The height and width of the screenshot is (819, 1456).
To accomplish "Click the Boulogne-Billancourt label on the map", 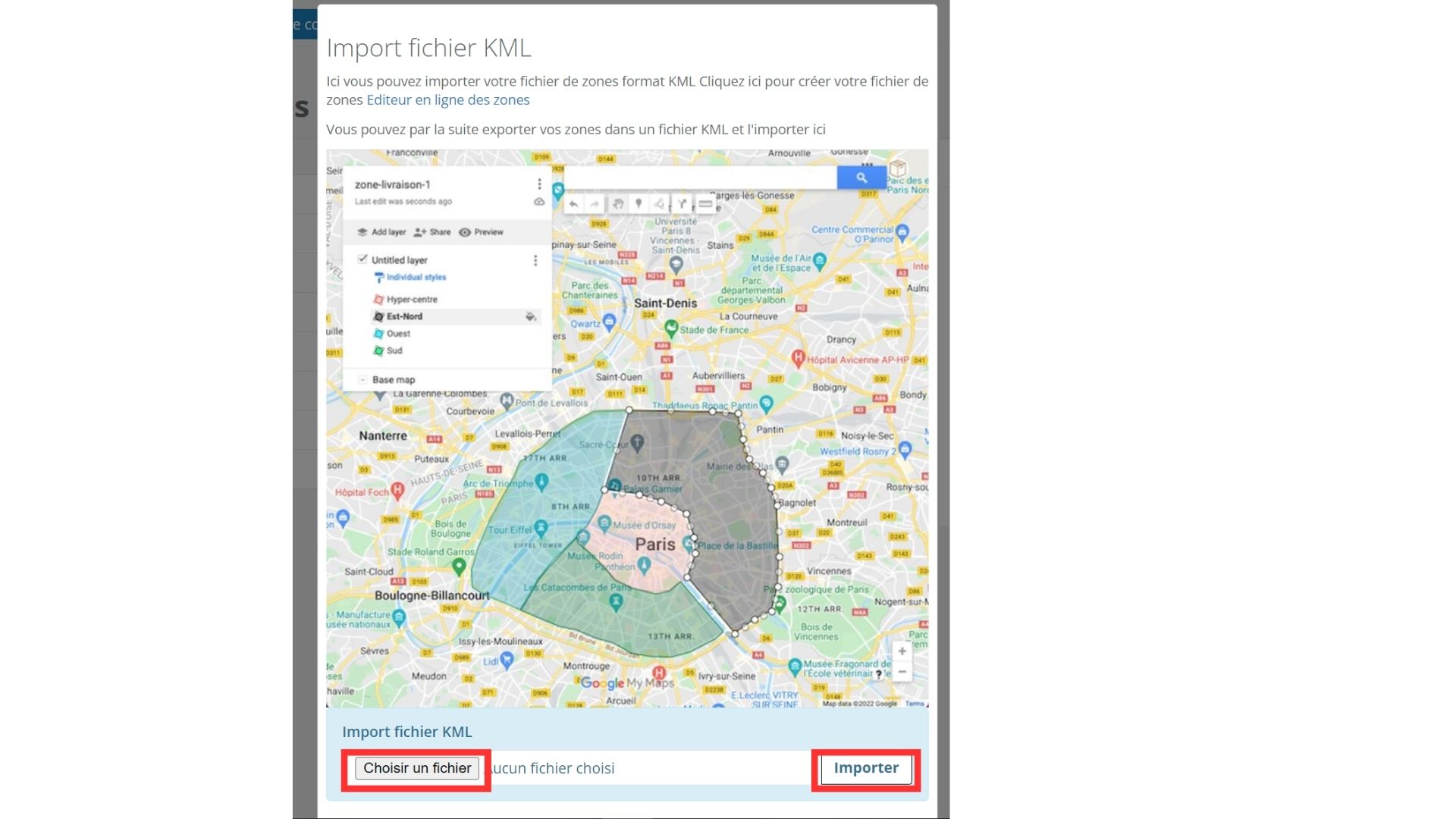I will click(432, 596).
